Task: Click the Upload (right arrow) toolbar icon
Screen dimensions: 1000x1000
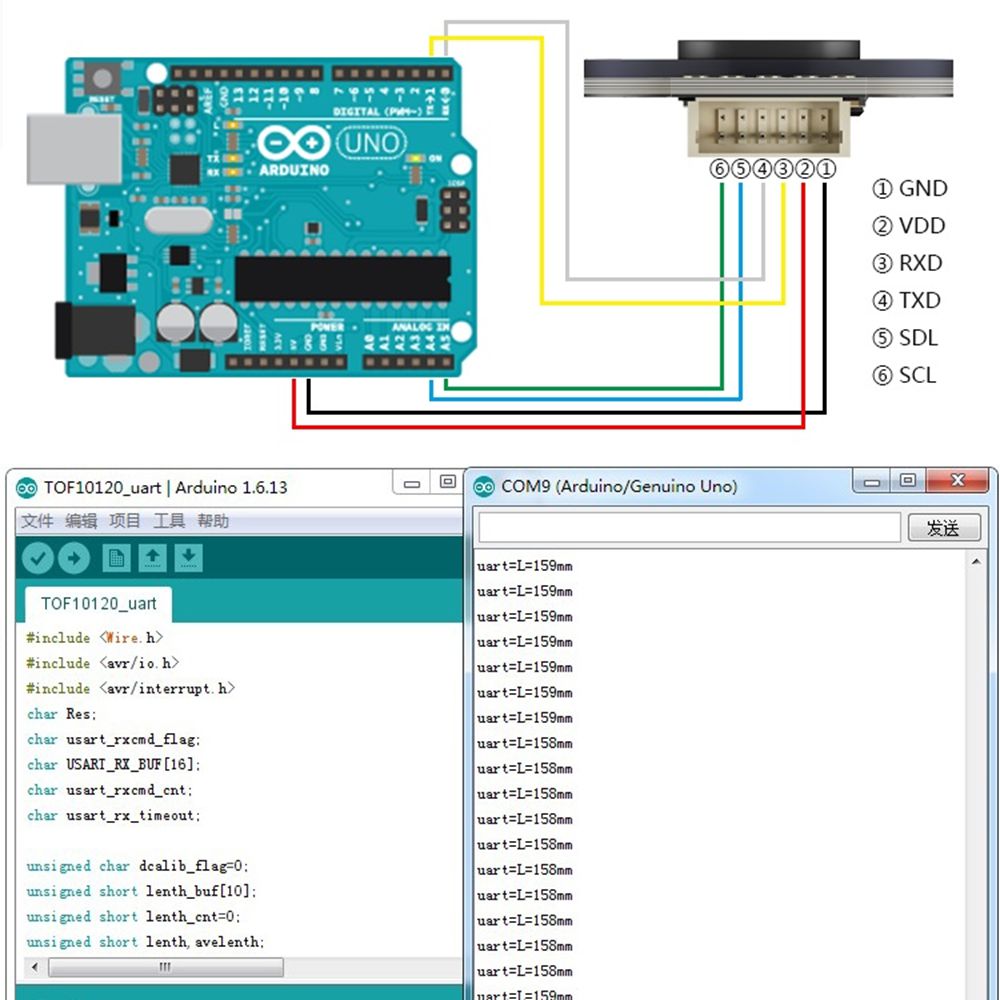Action: point(74,557)
